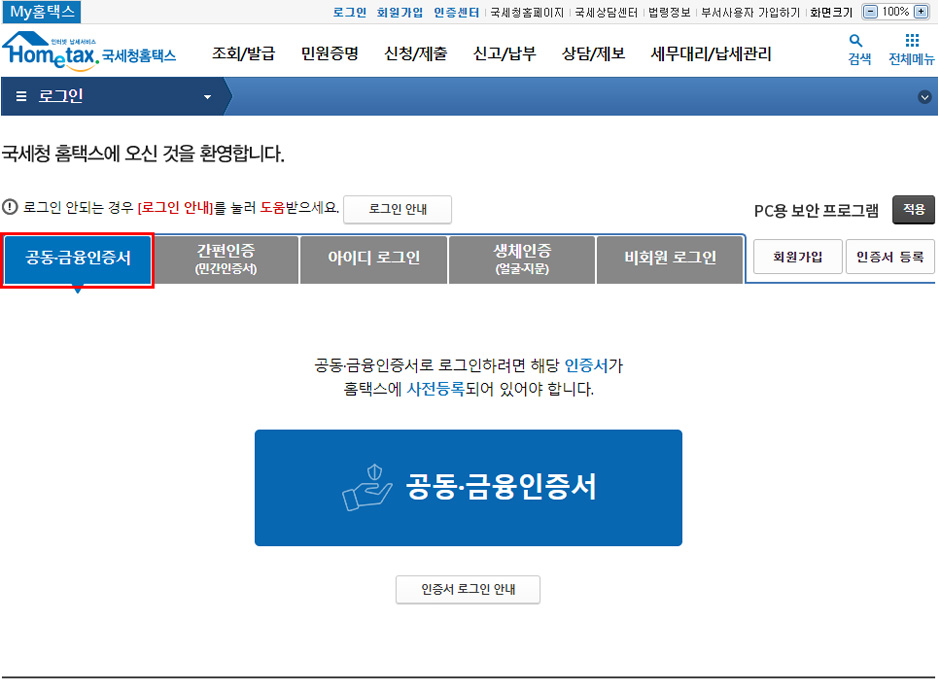Open the 조회/발급 menu
Screen dimensions: 938x700
point(243,54)
